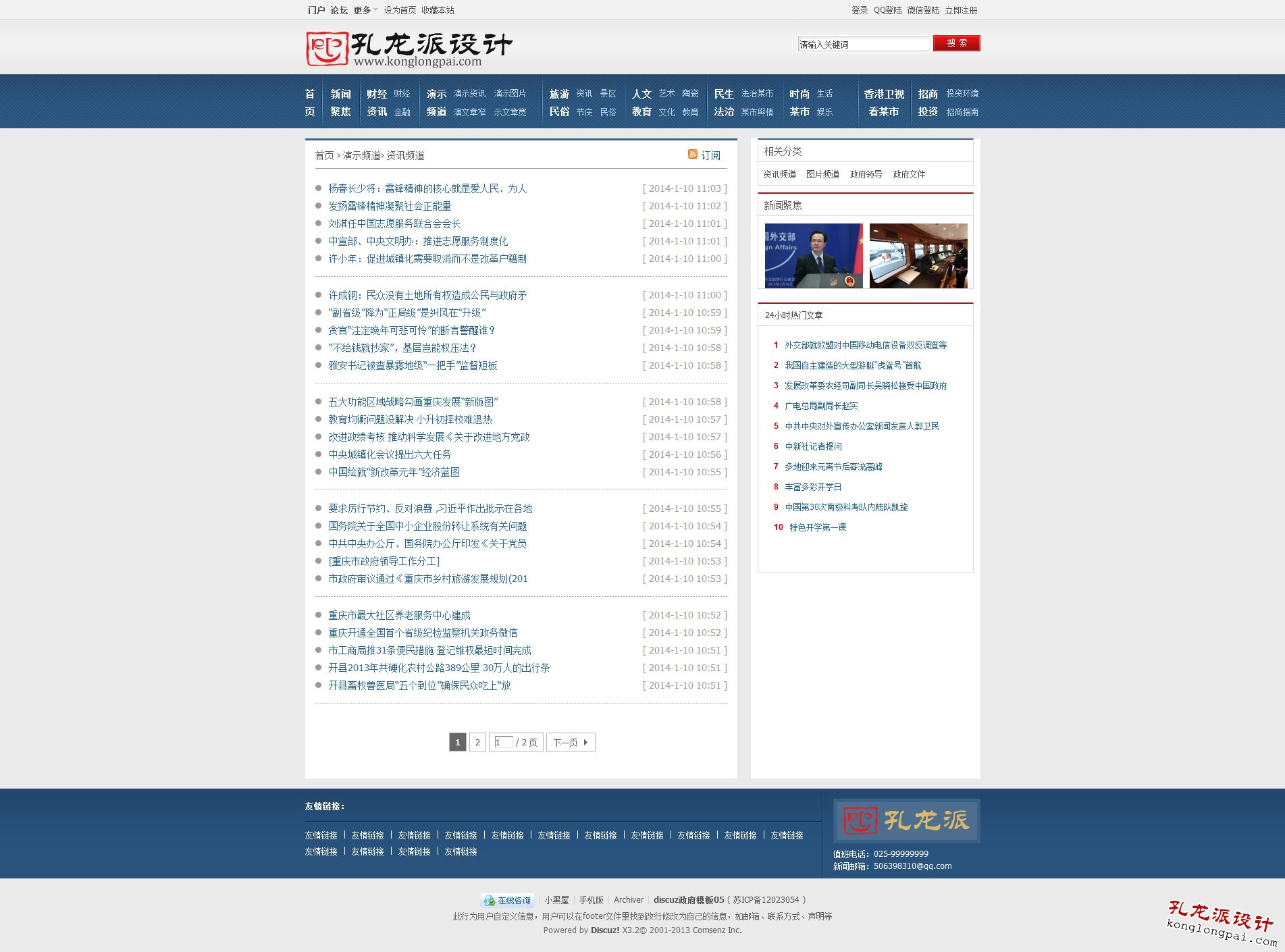
Task: Open article 贪官"注定晚年可悲可怜"的断言警醒谁？
Action: click(413, 330)
